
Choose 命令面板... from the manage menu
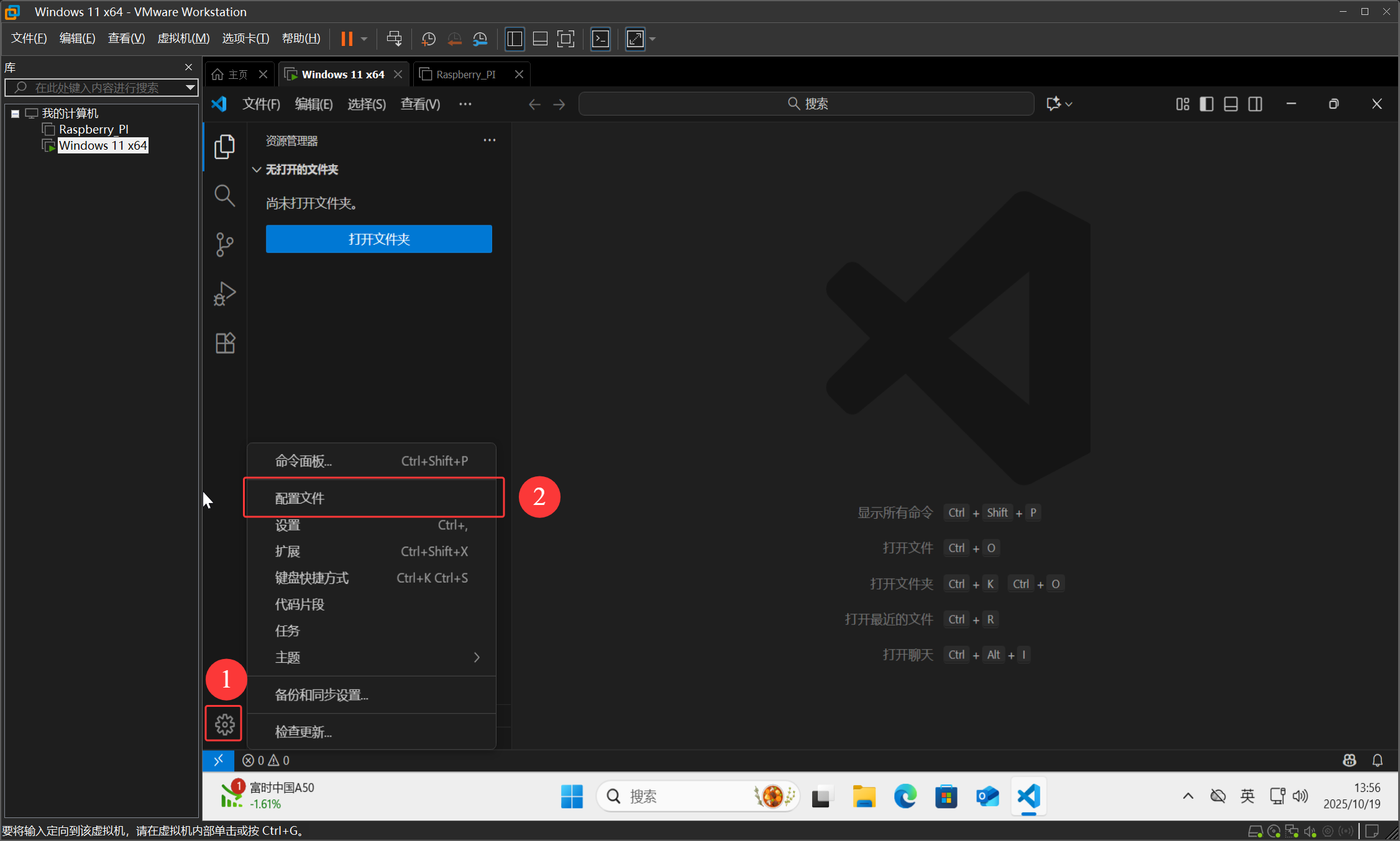(x=372, y=461)
